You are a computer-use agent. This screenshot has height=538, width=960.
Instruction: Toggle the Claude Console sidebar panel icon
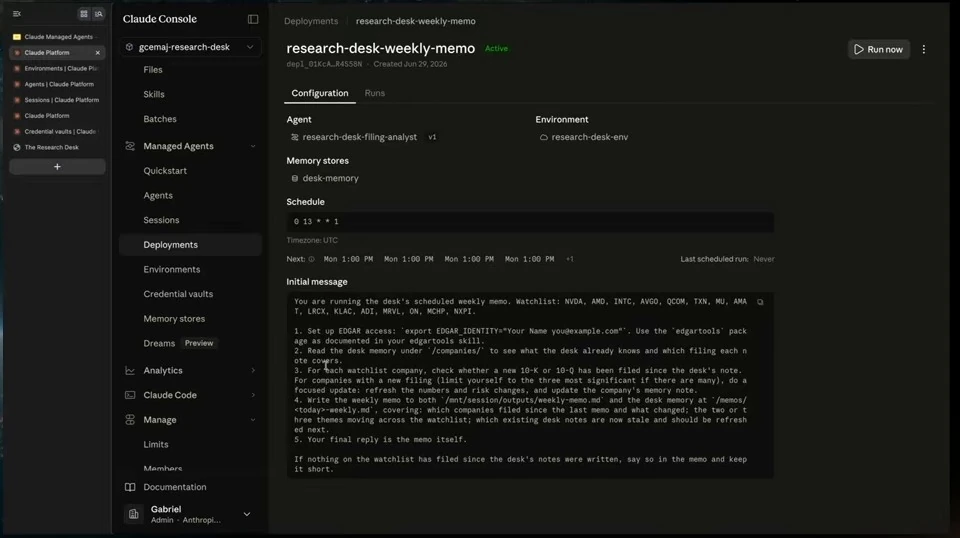coord(253,19)
